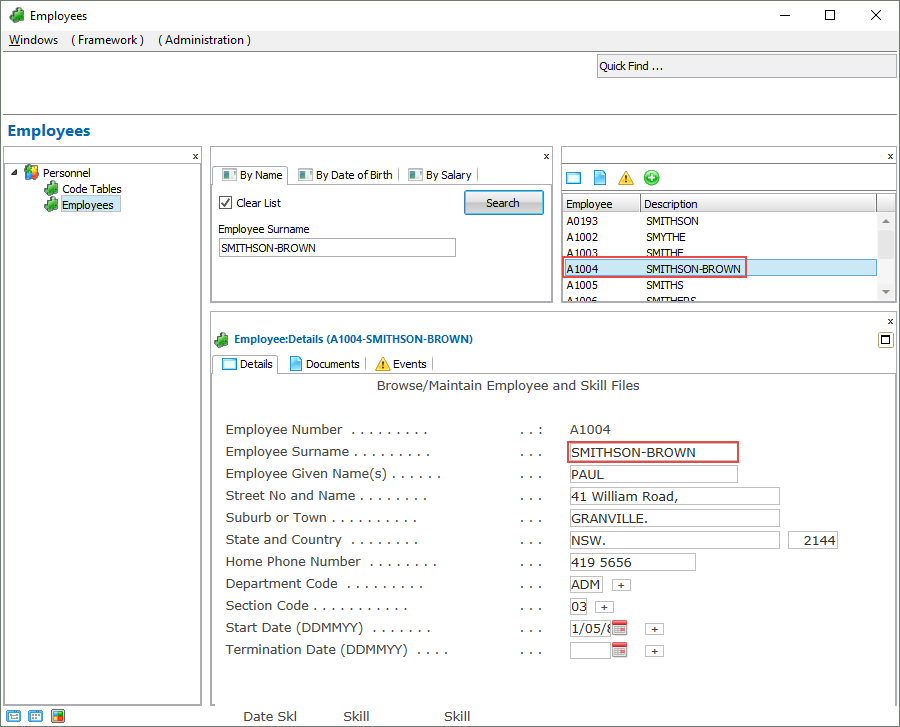Click the green plus add icon
Viewport: 900px width, 727px height.
(x=652, y=178)
